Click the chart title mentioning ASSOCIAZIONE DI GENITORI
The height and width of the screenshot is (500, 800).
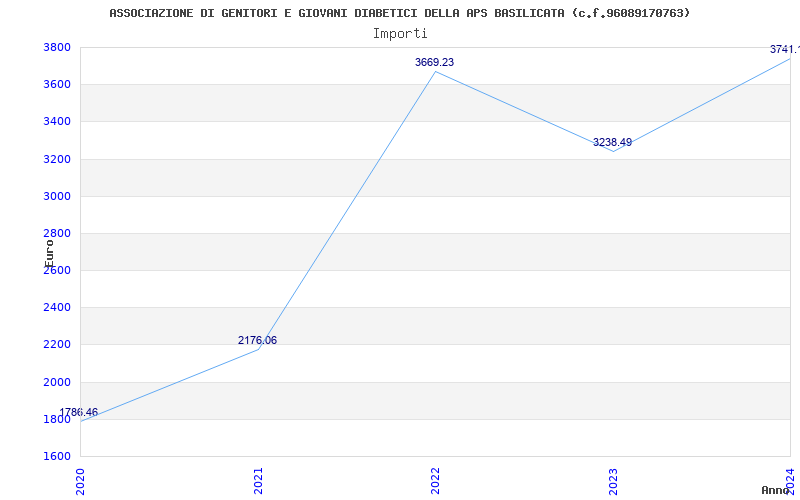(x=399, y=13)
